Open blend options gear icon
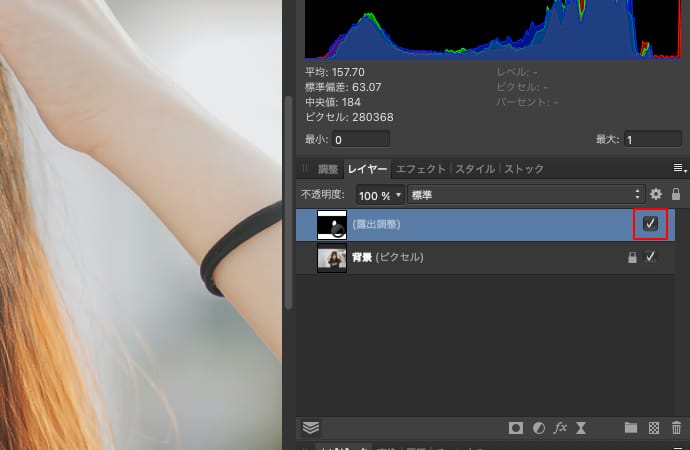Screen dimensions: 690x450 pos(656,194)
